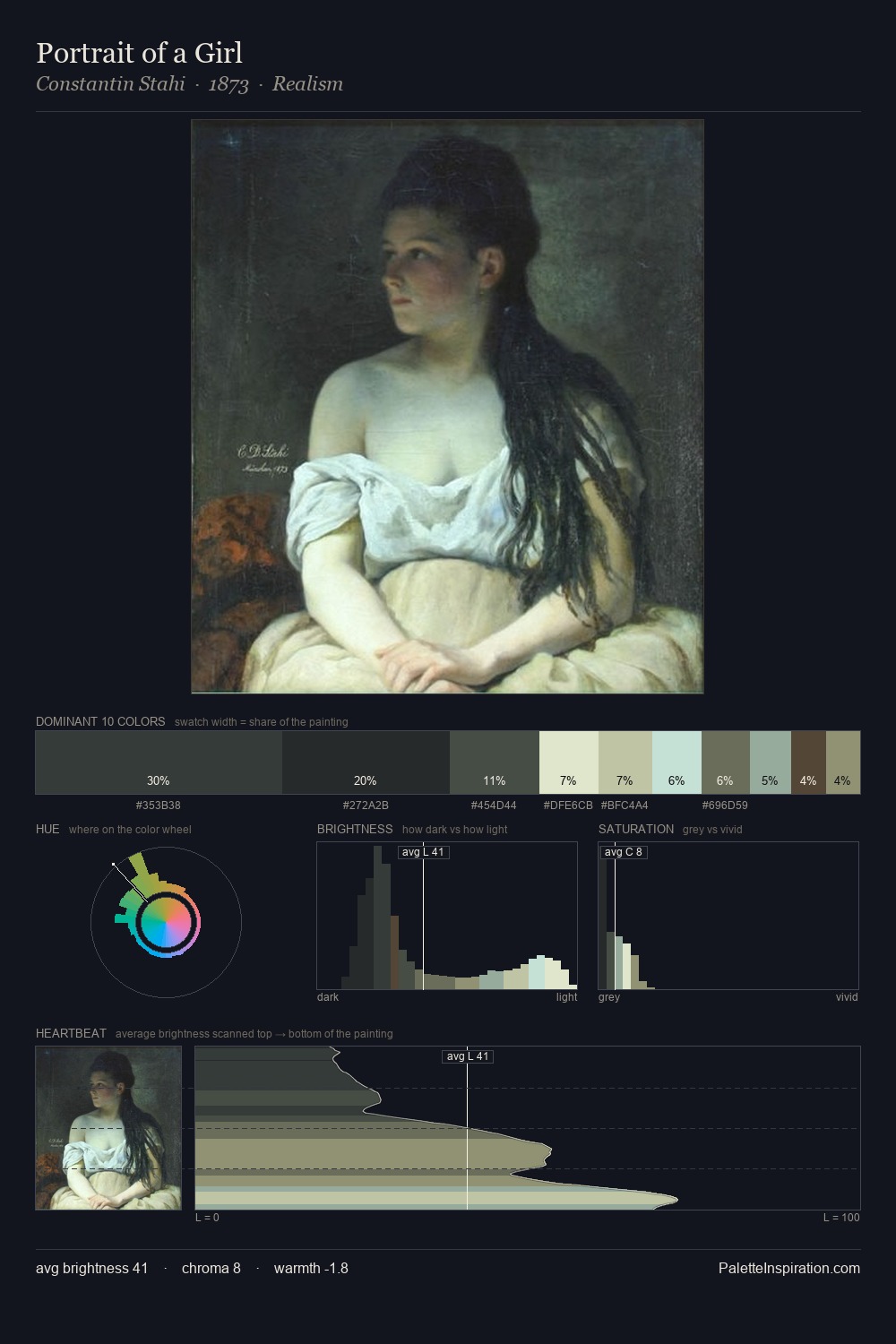Select the 6% swatch #696D59

[x=725, y=762]
